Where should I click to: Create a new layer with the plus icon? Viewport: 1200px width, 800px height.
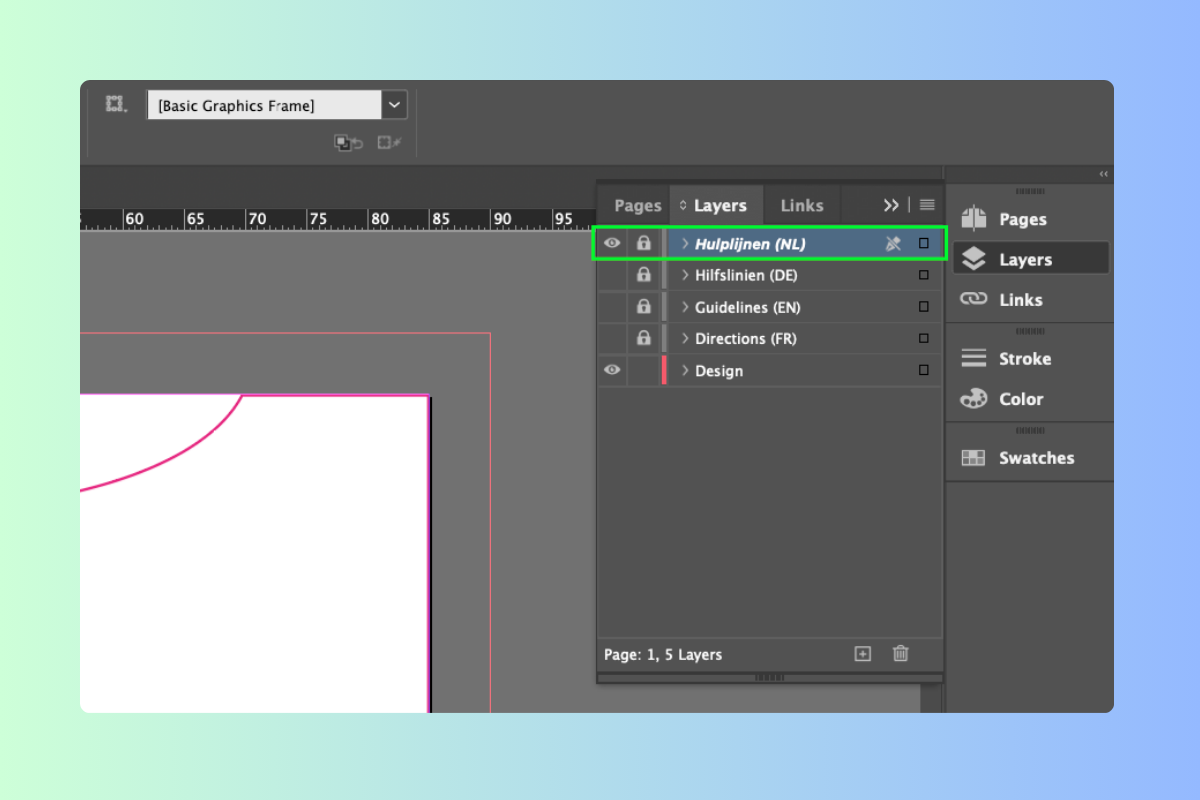pyautogui.click(x=863, y=654)
